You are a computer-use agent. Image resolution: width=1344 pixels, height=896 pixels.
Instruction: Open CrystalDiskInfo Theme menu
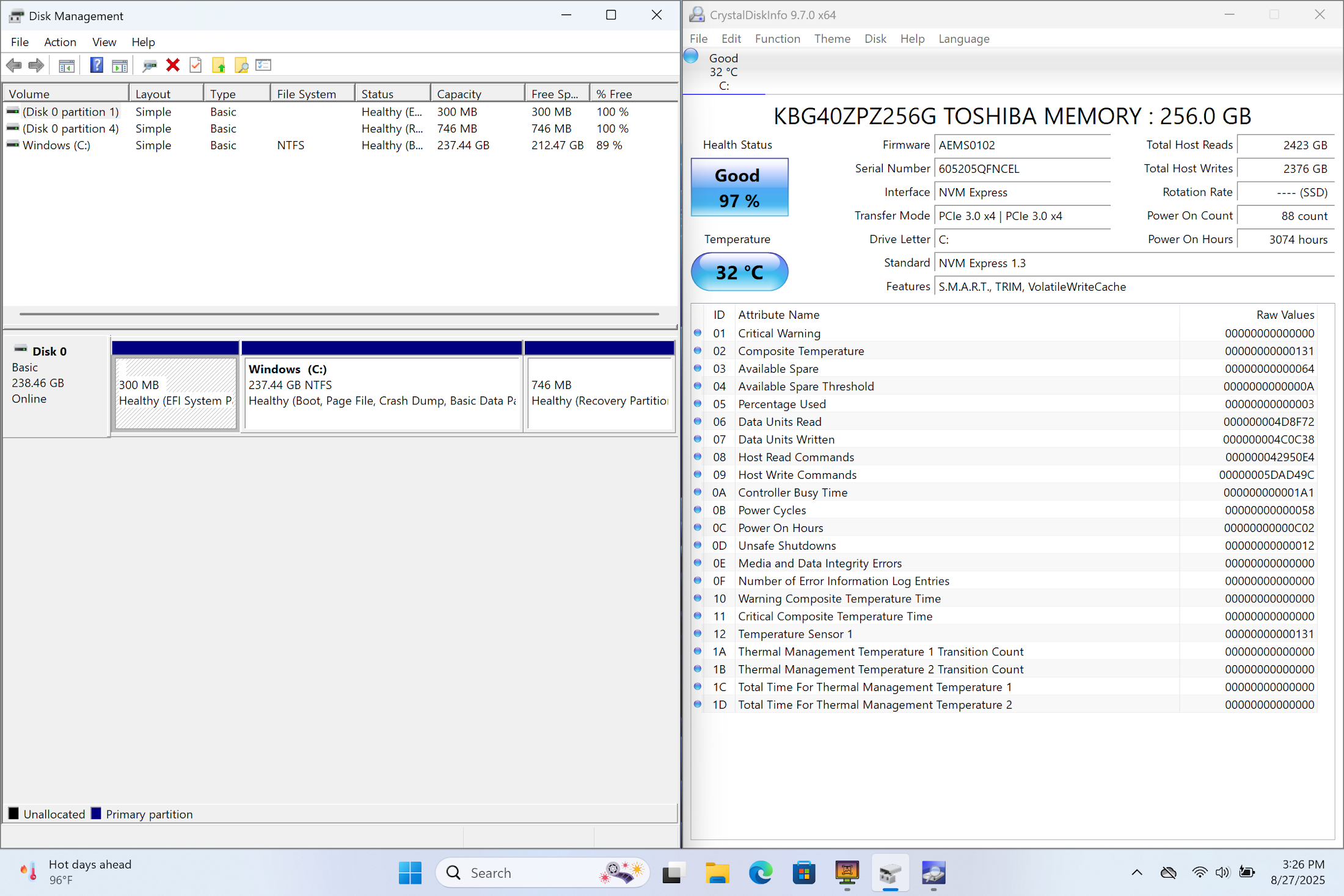[832, 38]
